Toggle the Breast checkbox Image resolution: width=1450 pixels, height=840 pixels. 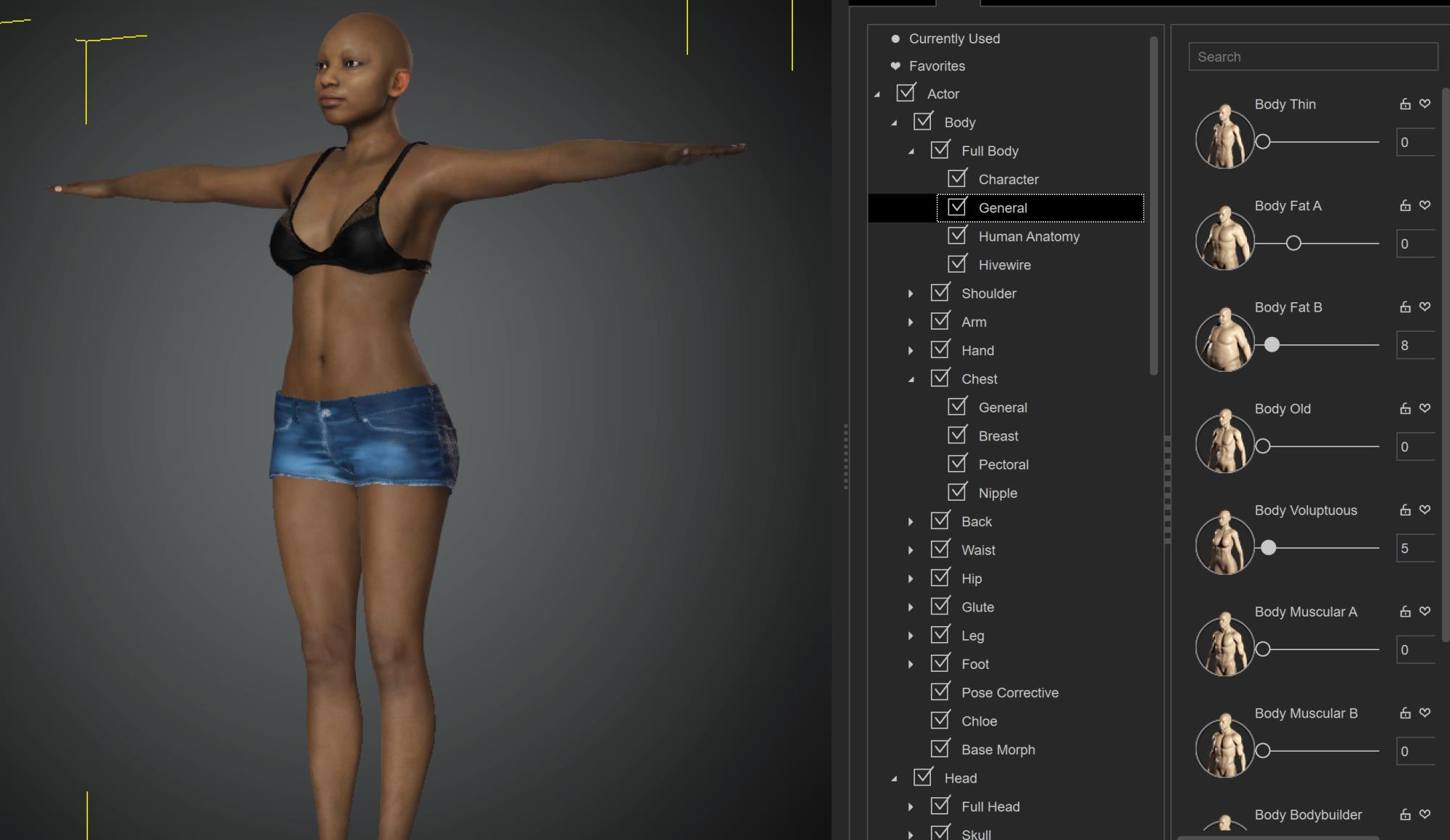tap(957, 434)
